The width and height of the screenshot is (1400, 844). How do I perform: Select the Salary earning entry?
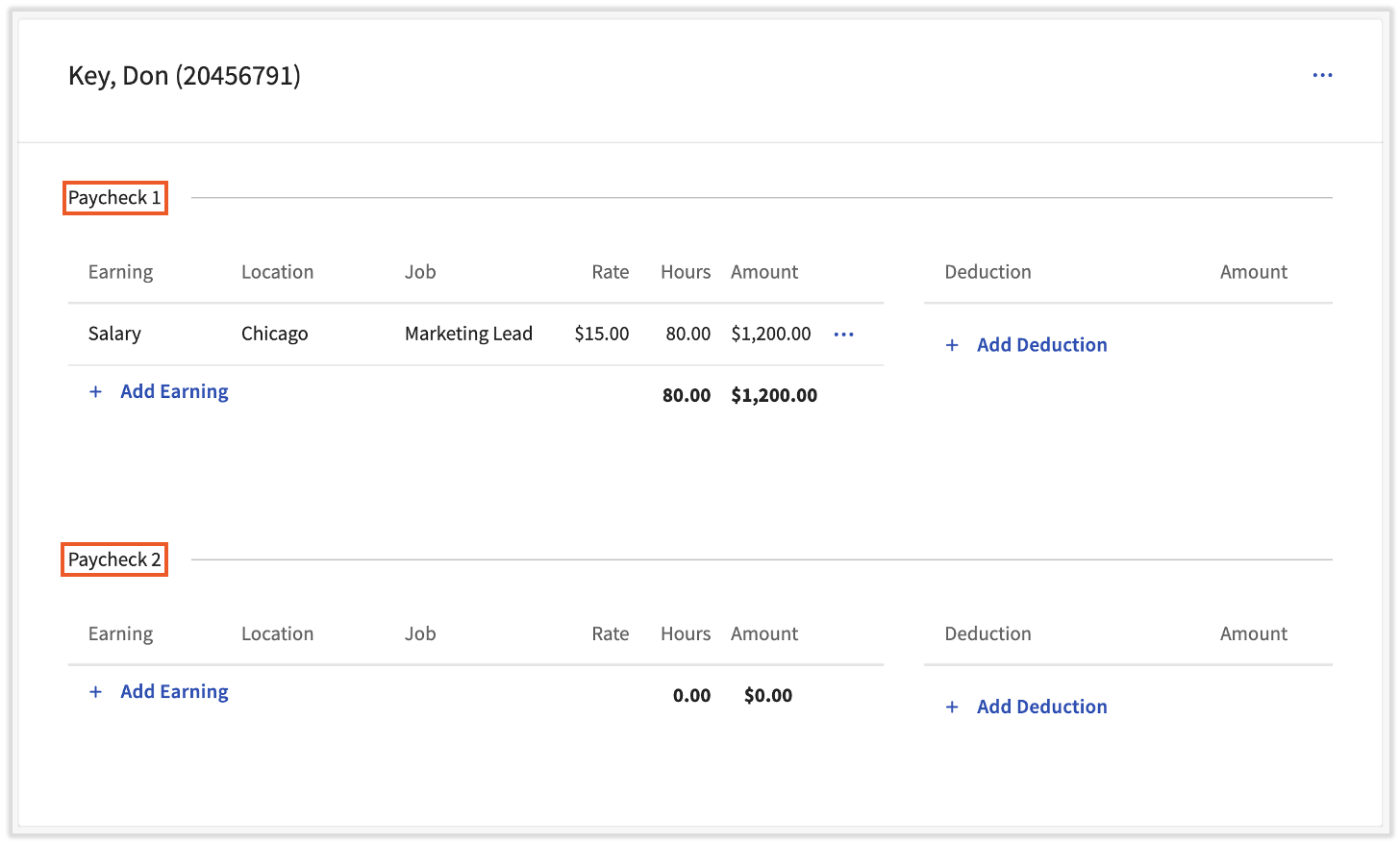(x=114, y=334)
